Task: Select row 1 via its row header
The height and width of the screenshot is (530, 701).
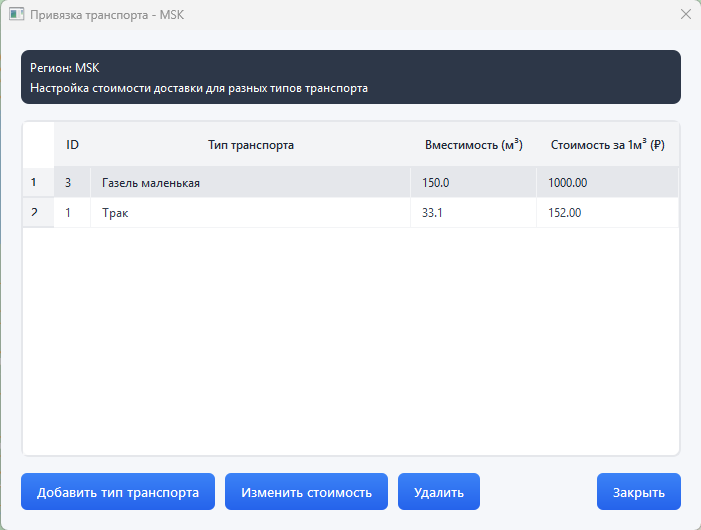Action: pyautogui.click(x=38, y=183)
